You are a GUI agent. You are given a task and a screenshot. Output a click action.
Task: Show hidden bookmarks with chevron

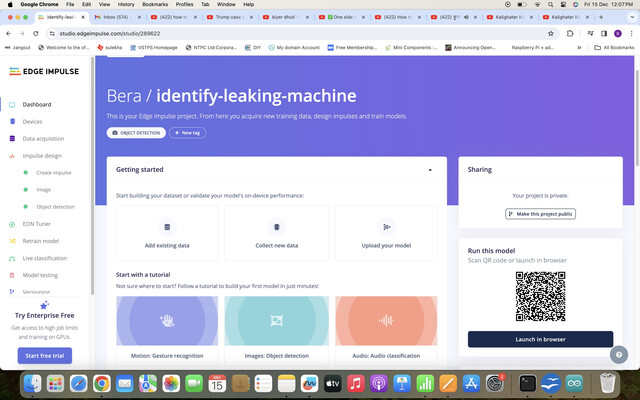579,48
